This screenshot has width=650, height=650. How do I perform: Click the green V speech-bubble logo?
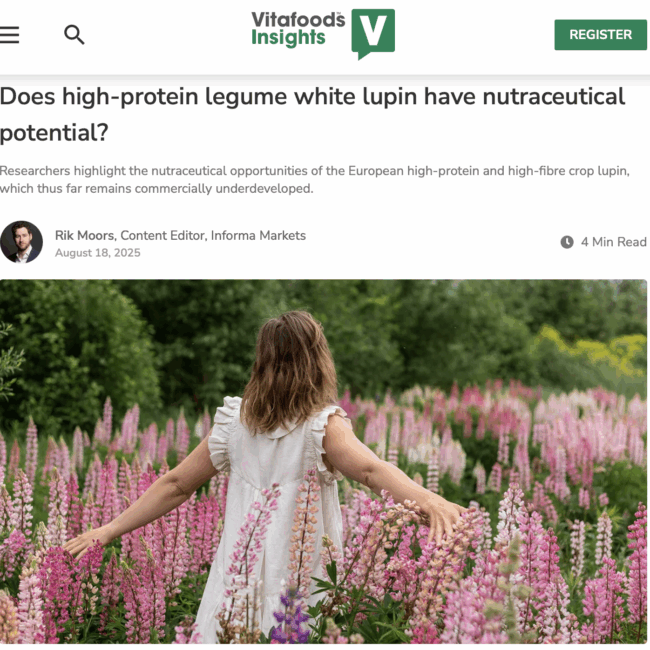tap(373, 34)
